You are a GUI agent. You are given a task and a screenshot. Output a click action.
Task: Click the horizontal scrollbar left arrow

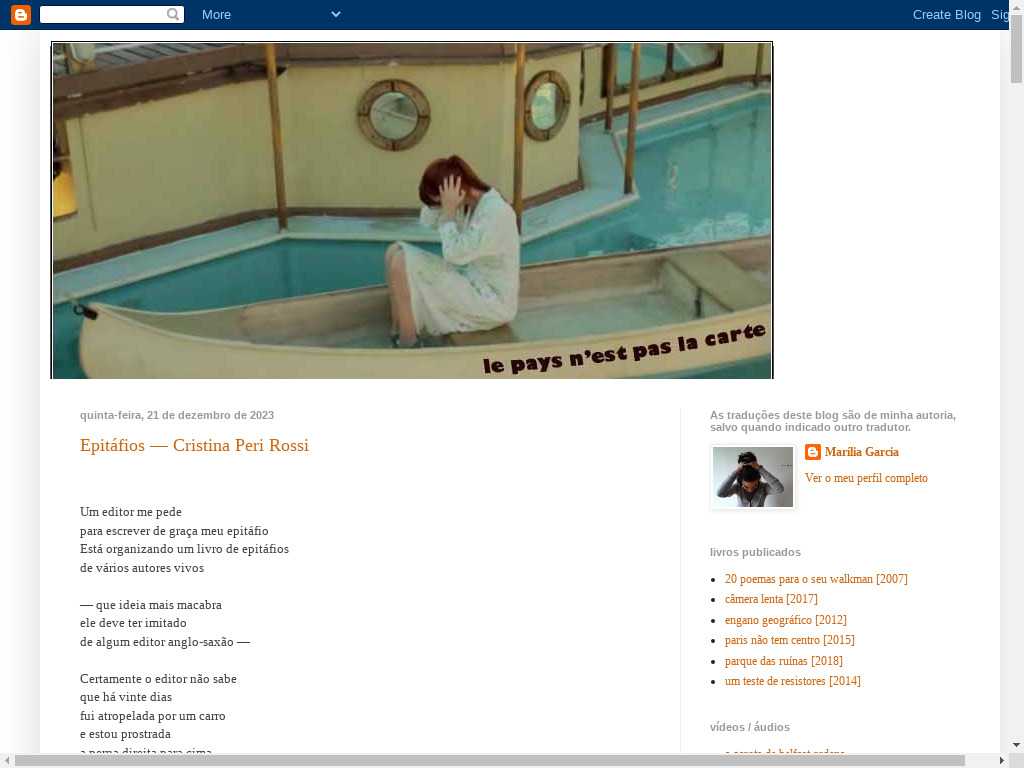[7, 761]
